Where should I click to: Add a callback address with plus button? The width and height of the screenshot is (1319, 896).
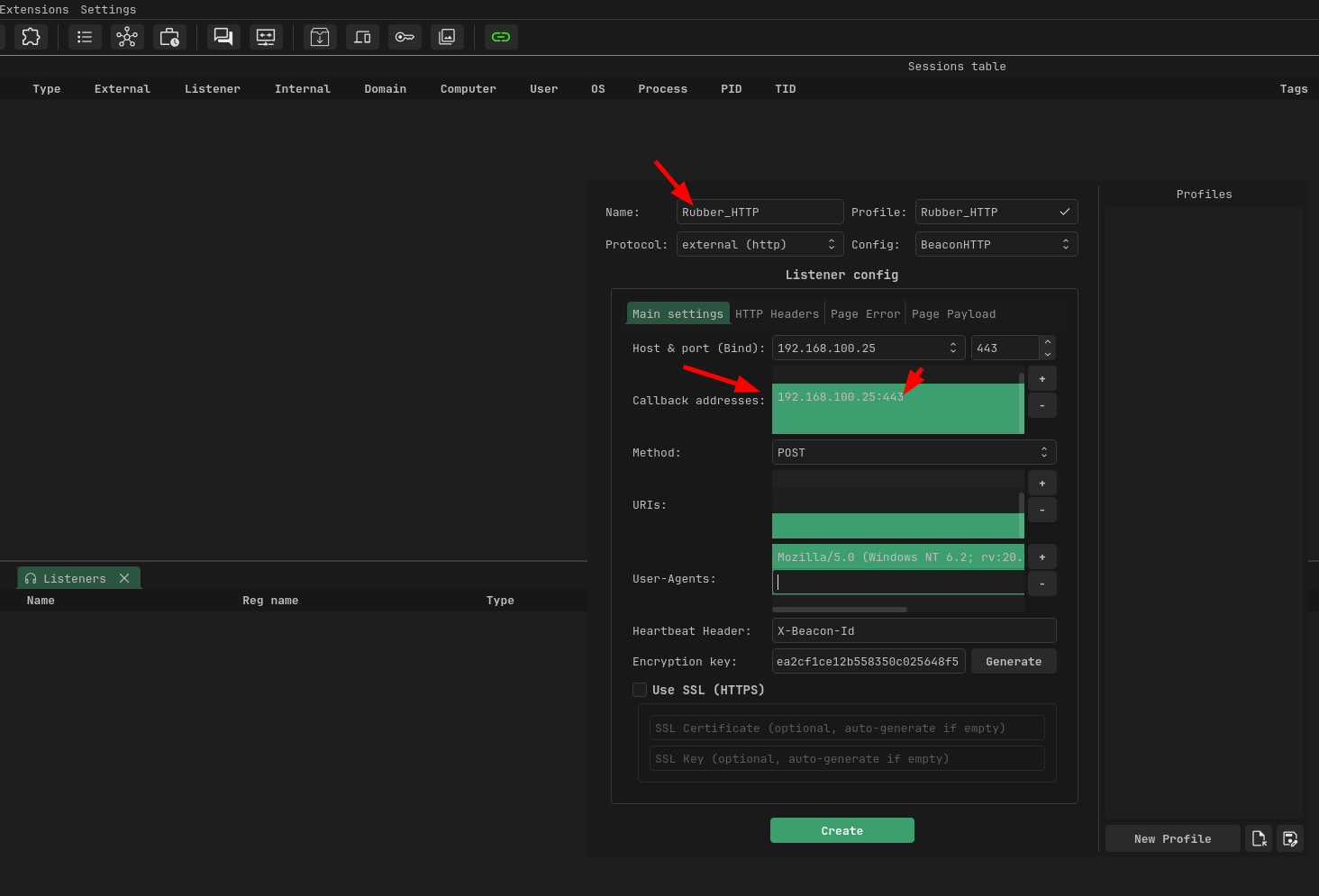pos(1042,379)
